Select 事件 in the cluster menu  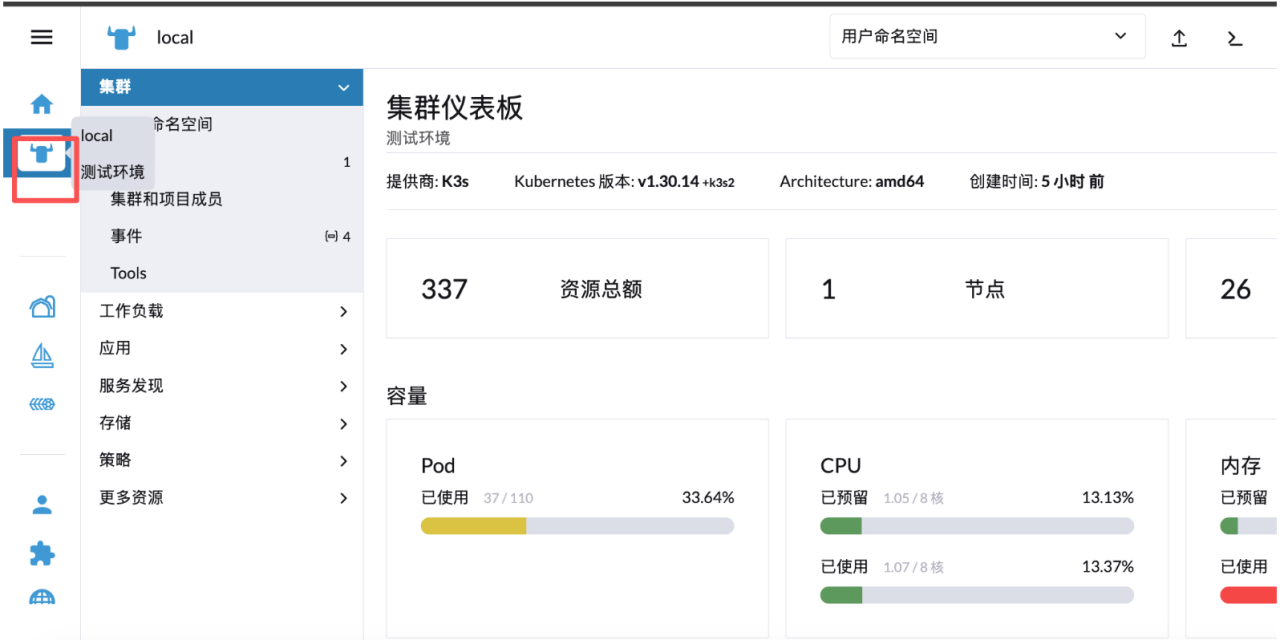pos(127,236)
